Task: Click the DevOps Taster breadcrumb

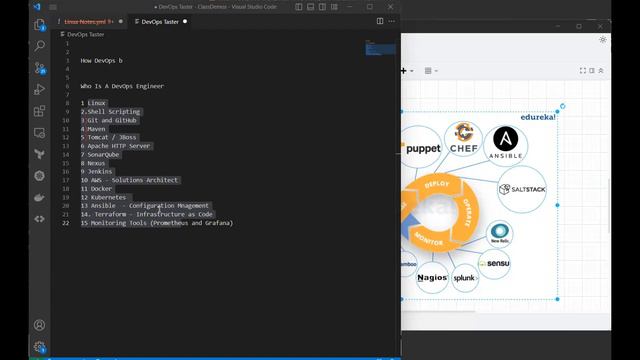Action: tap(86, 35)
